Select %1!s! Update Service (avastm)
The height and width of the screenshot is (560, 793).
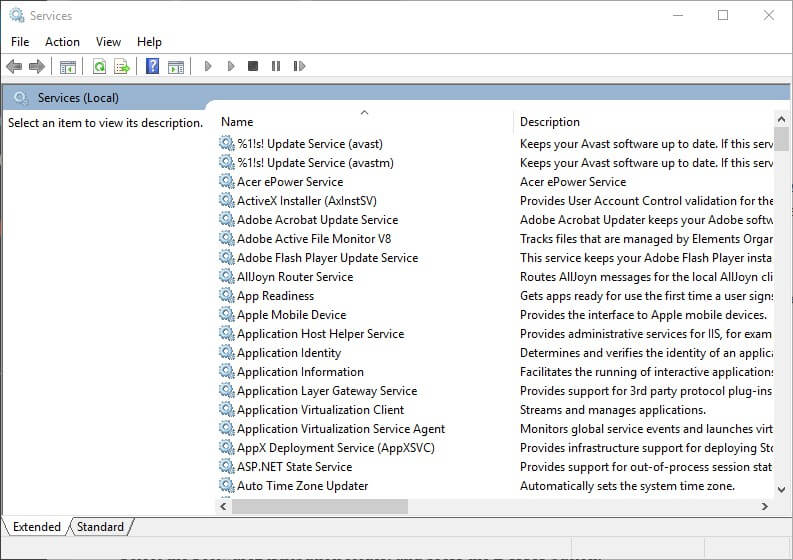(315, 162)
